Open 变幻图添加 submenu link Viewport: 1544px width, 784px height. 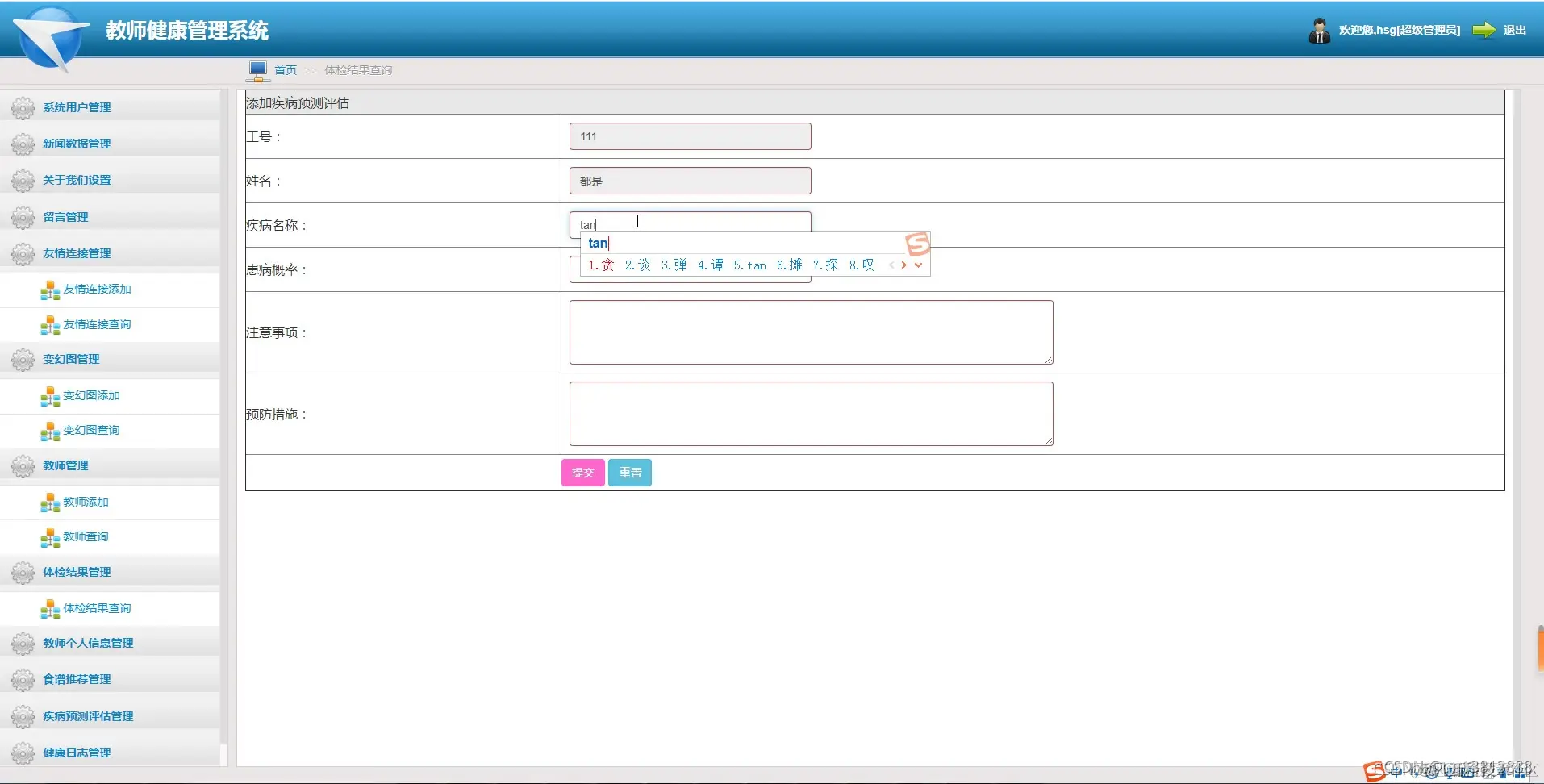tap(91, 395)
